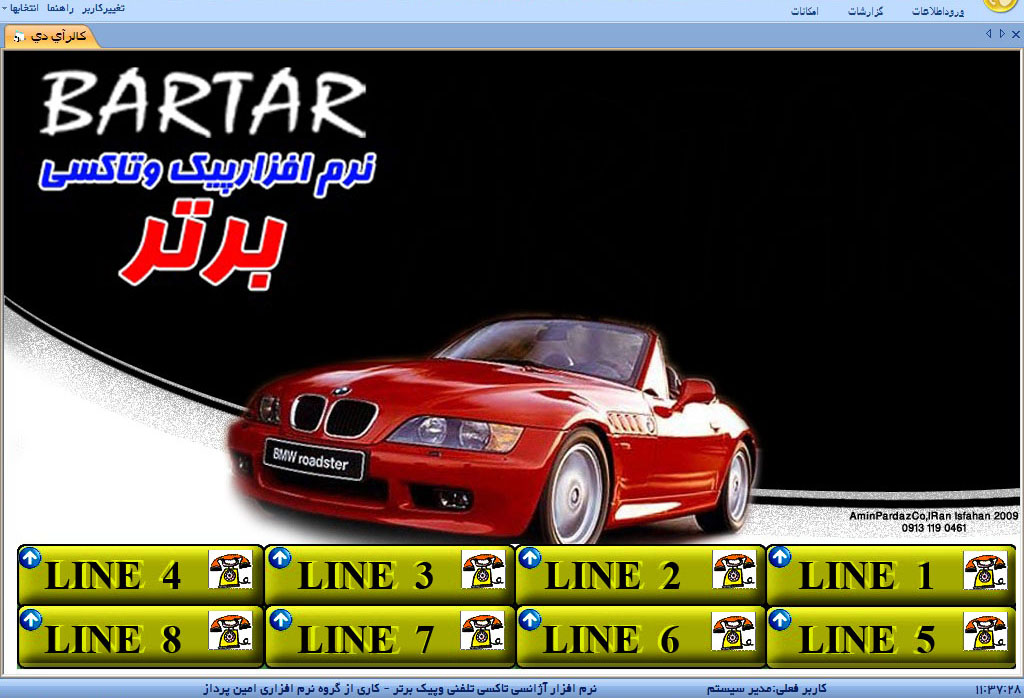The width and height of the screenshot is (1024, 698).
Task: Click the blue up-arrow on LINE 5
Action: coord(779,618)
